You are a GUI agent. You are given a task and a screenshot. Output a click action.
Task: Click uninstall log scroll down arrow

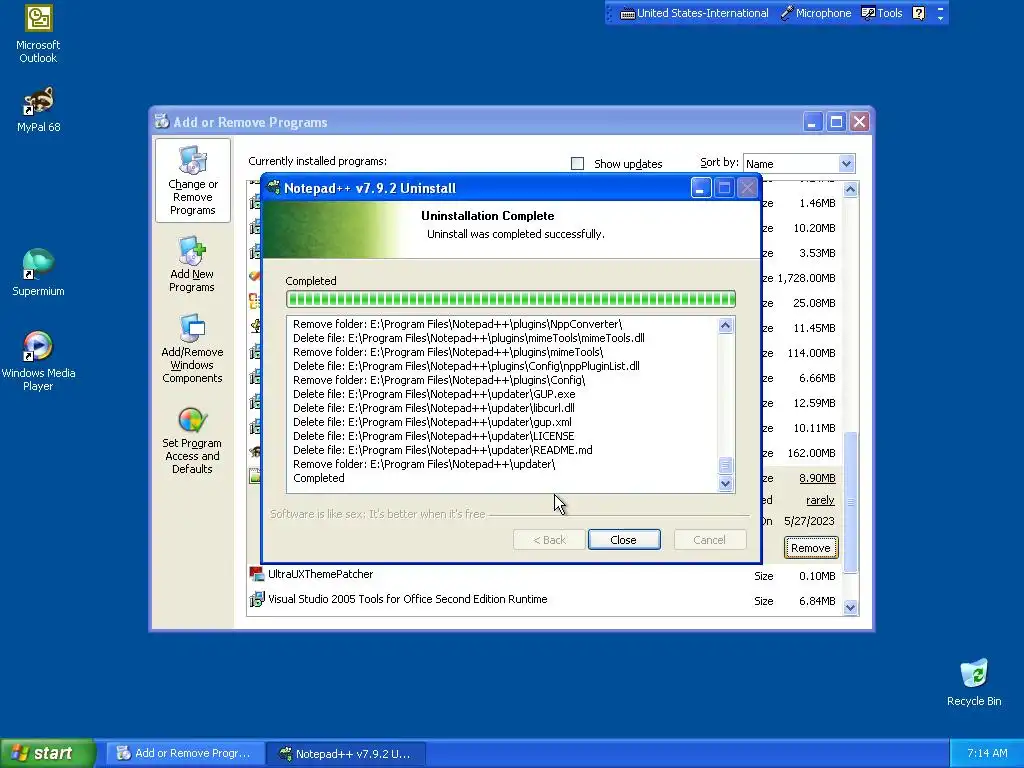click(x=726, y=484)
